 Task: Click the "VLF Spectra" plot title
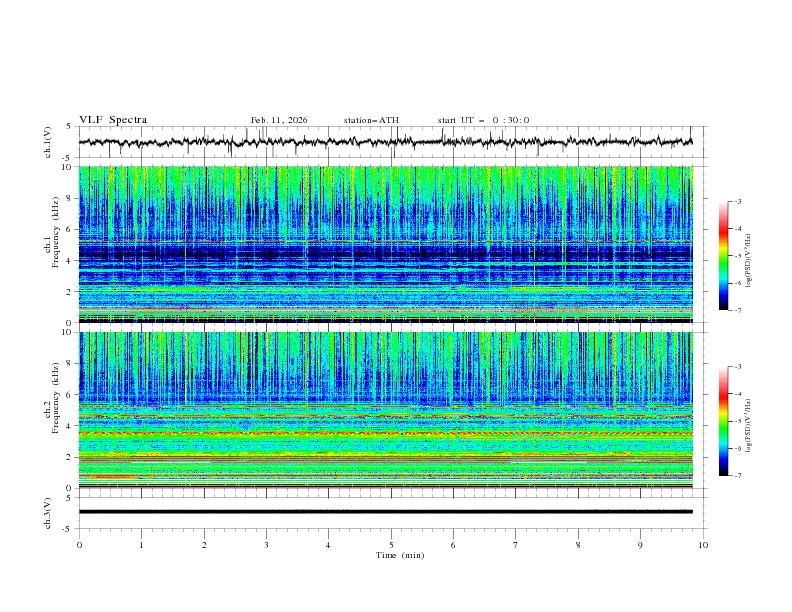113,120
